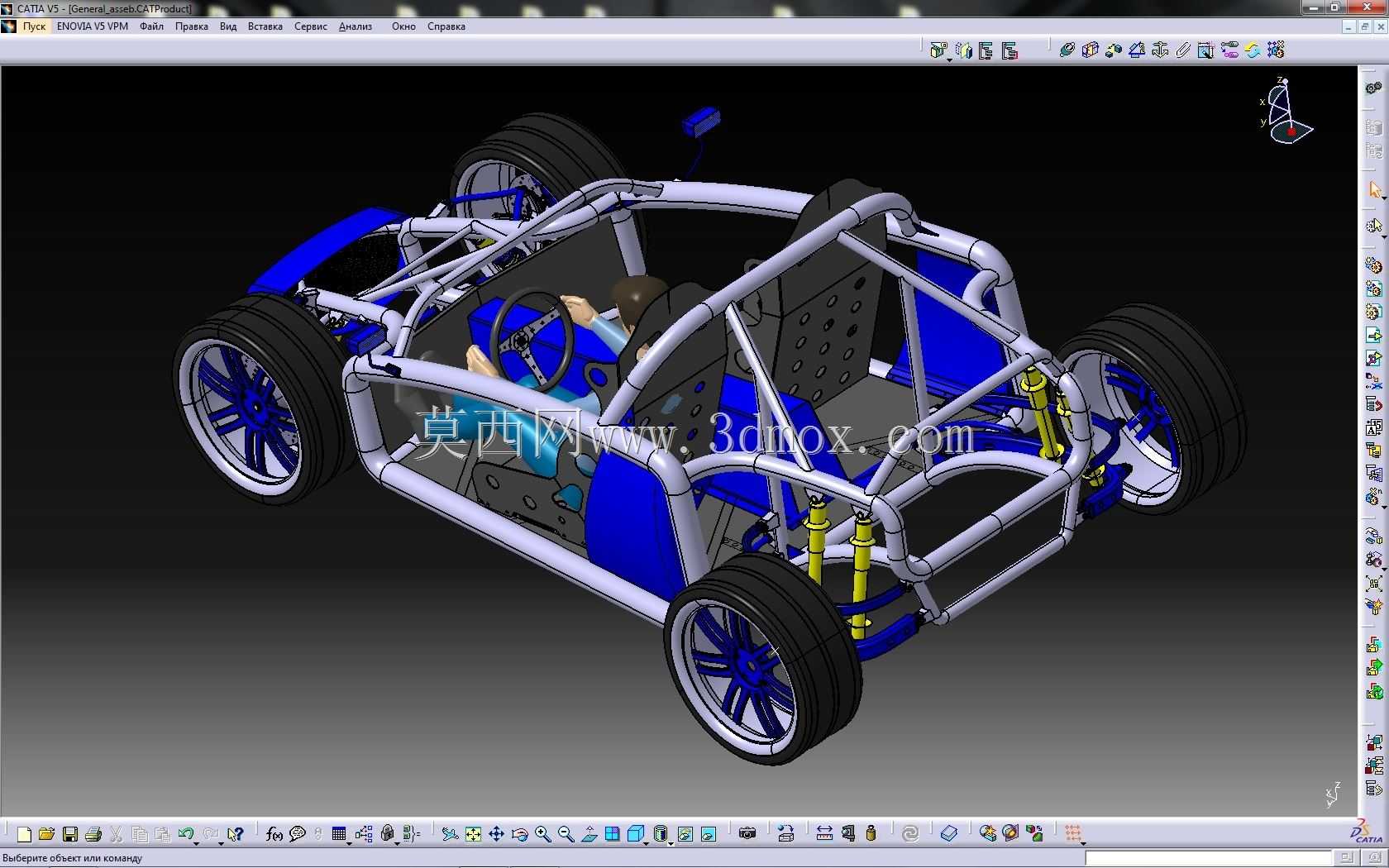Open the Вид menu
The width and height of the screenshot is (1389, 868).
tap(228, 26)
